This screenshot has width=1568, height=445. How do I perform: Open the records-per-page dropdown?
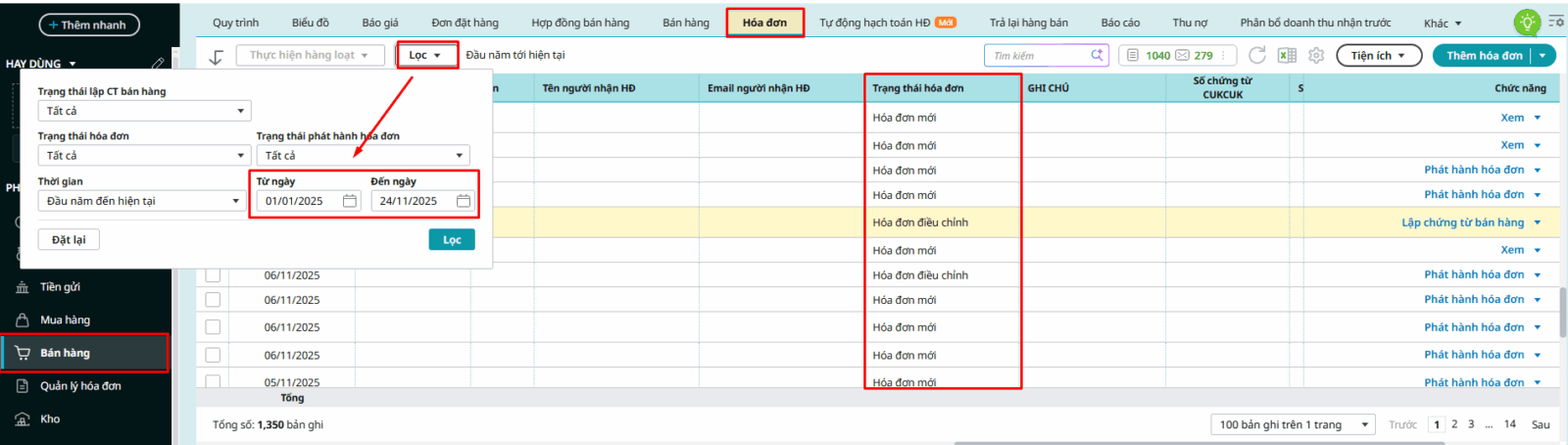pos(1293,424)
